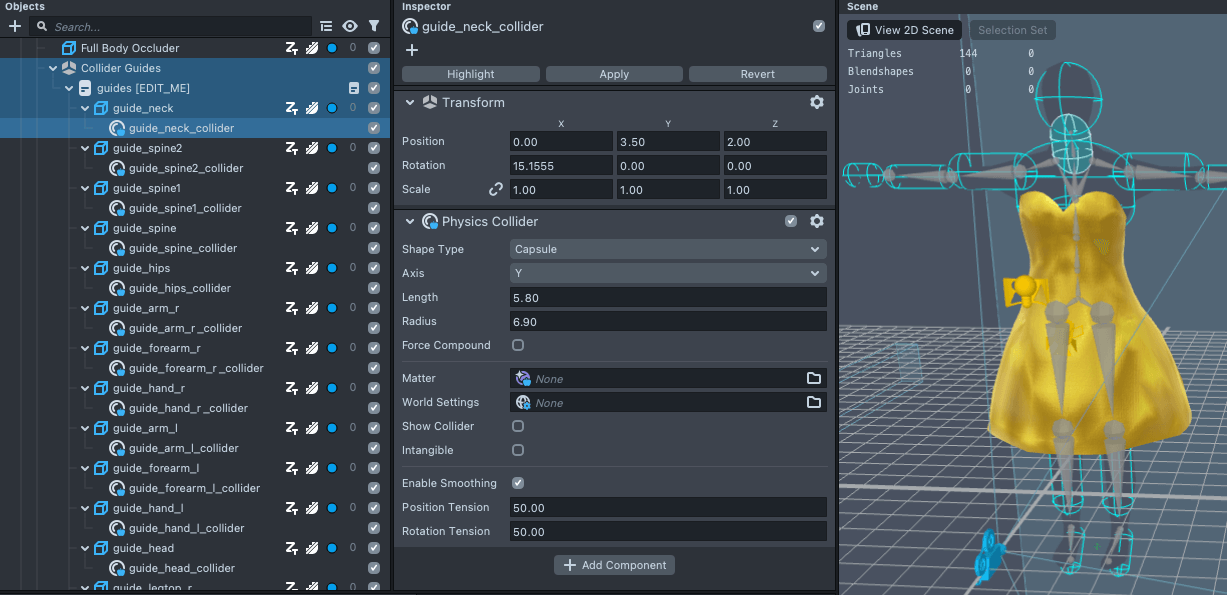The image size is (1227, 595).
Task: Open the hierarchy list view options icon
Action: coord(326,27)
